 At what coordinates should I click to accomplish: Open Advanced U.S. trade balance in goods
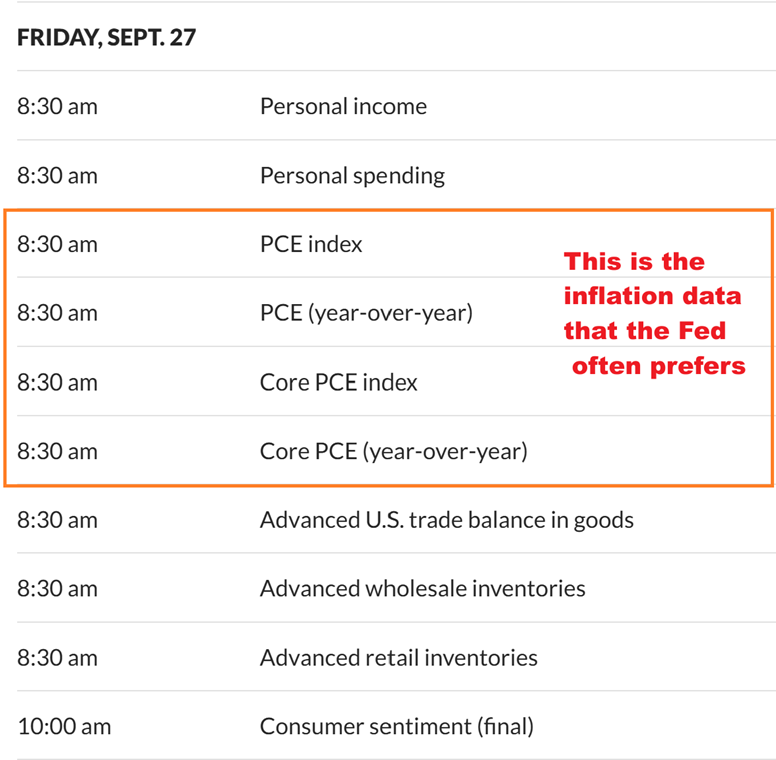pos(446,520)
